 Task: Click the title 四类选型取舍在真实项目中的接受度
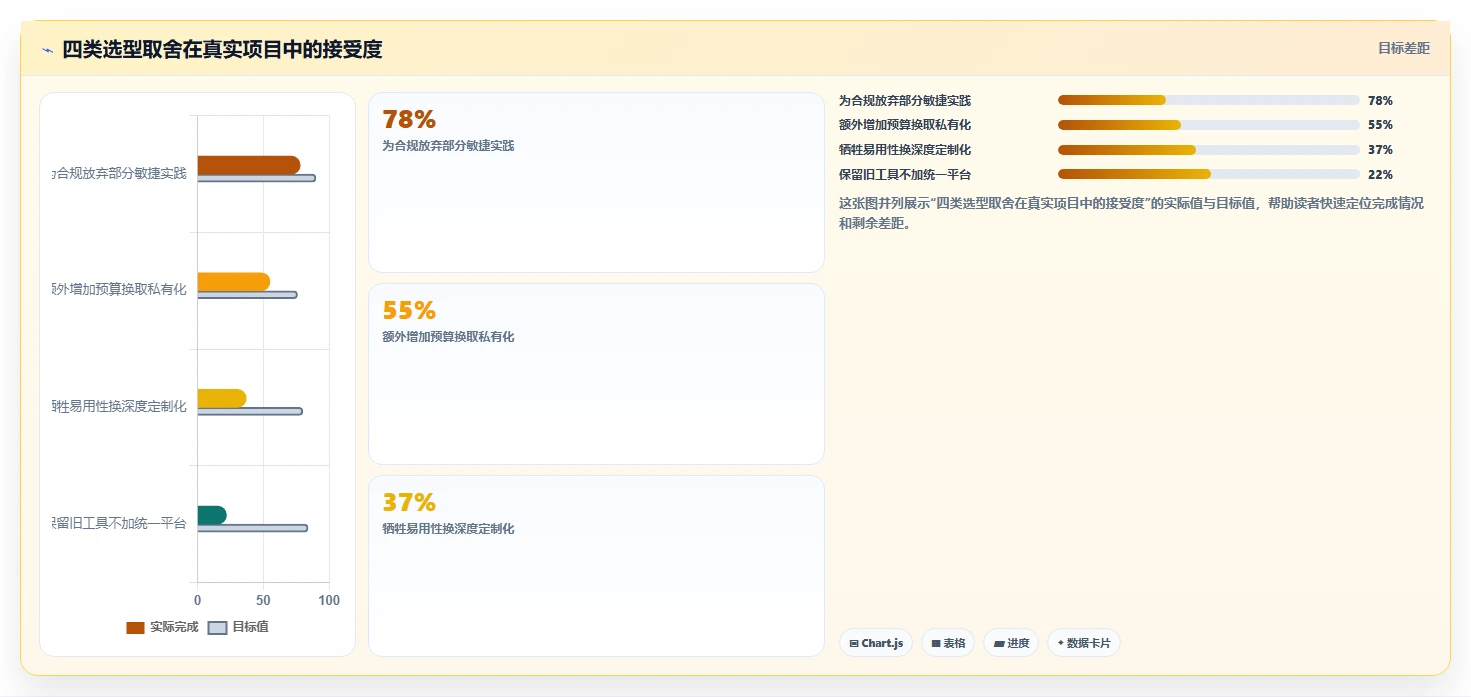tap(222, 49)
